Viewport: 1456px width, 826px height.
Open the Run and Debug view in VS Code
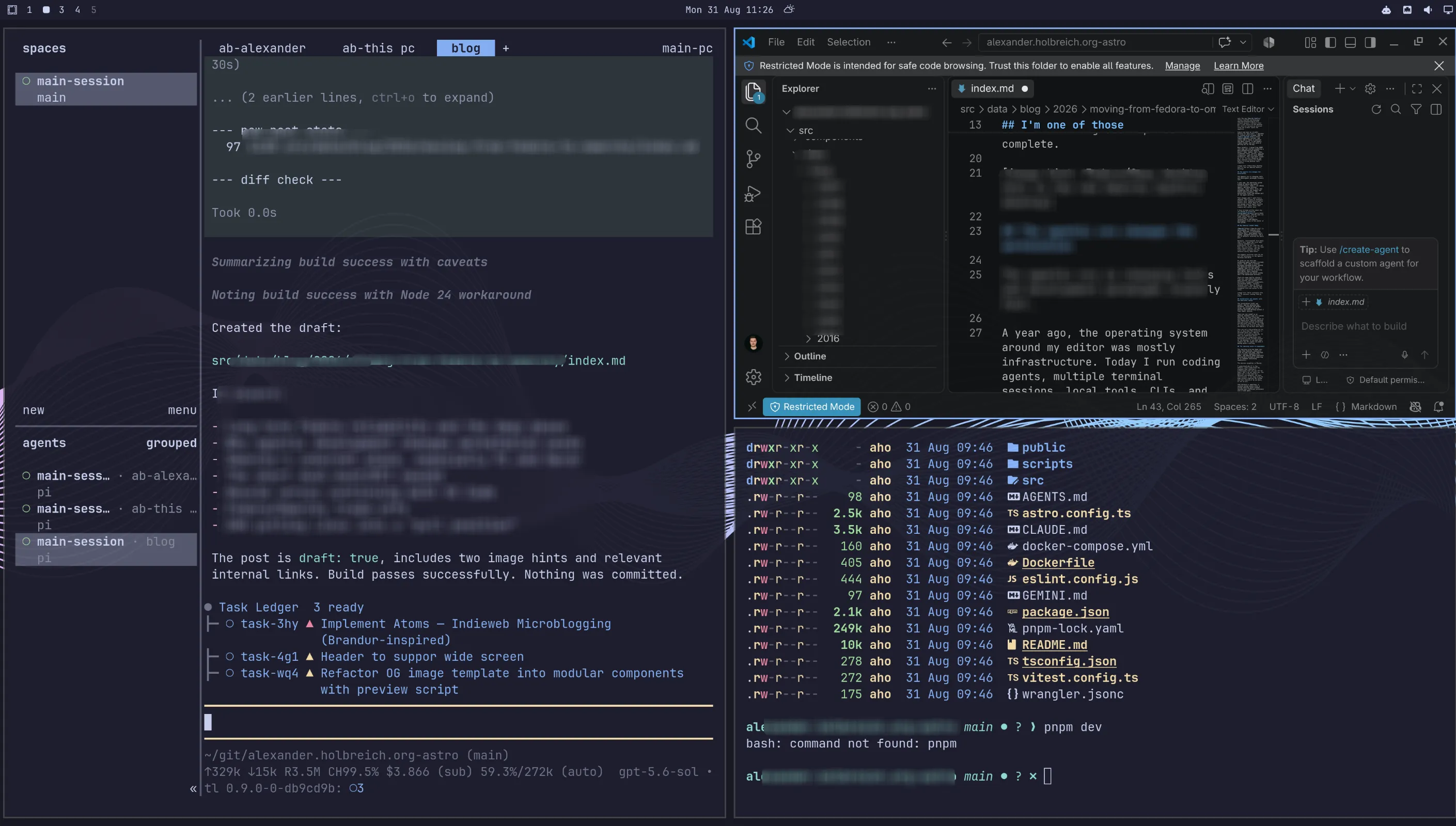point(753,194)
